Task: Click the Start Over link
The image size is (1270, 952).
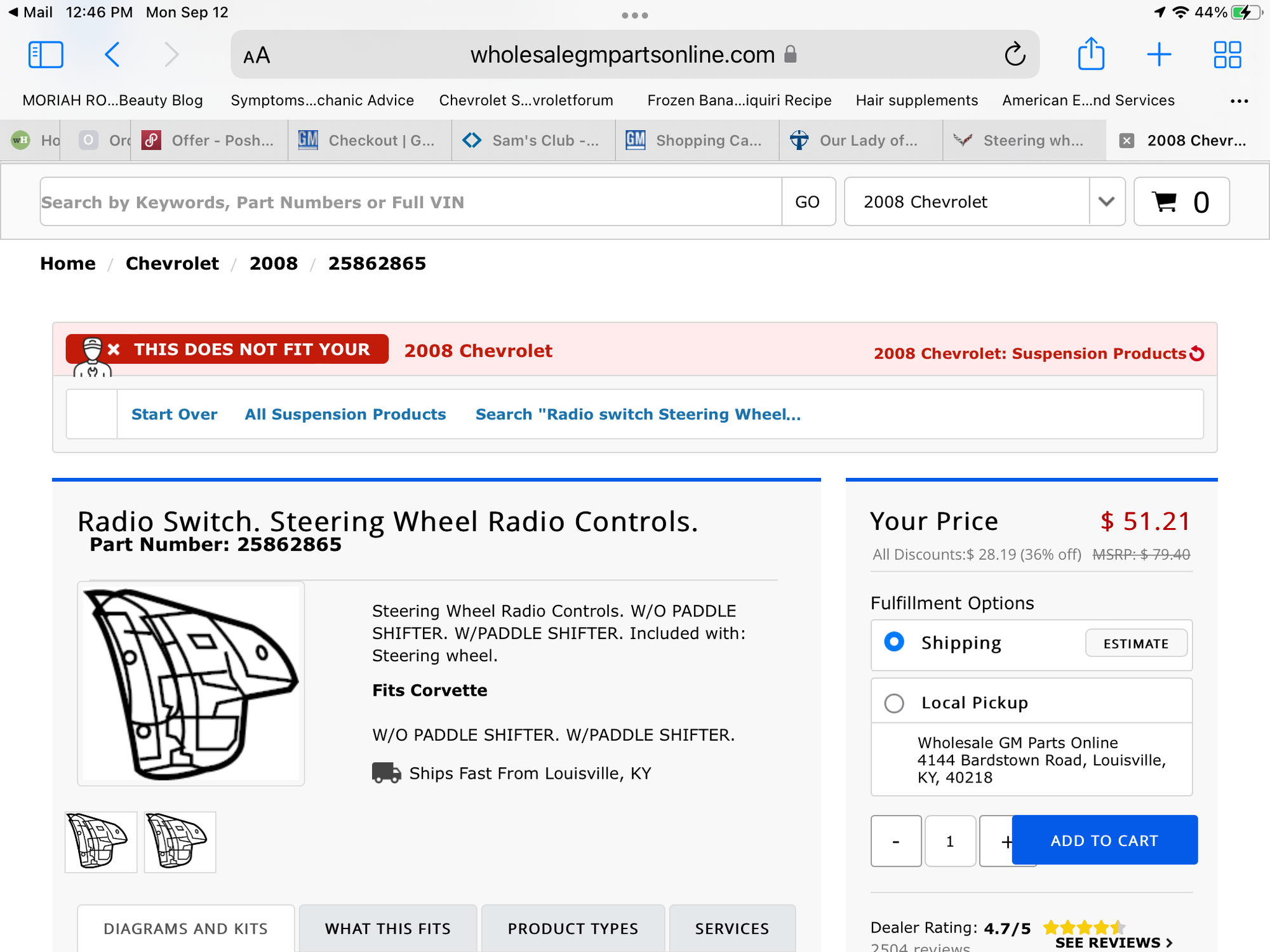Action: 174,414
